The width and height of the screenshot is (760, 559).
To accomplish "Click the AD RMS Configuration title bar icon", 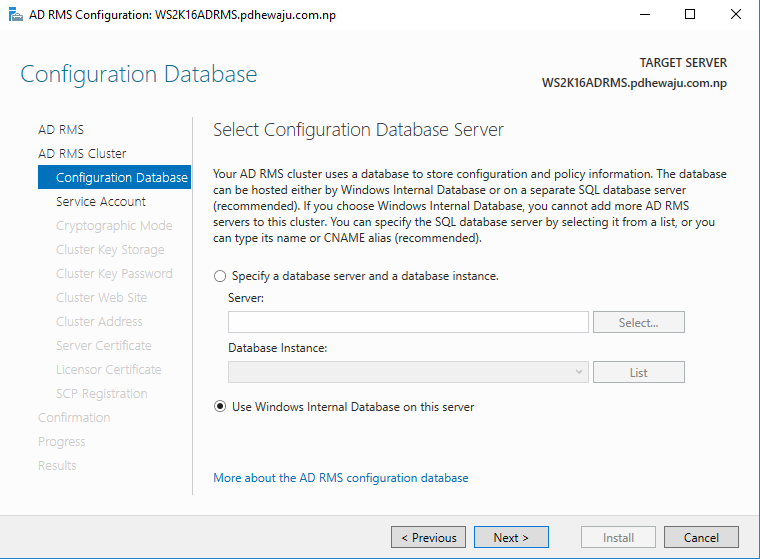I will click(16, 15).
